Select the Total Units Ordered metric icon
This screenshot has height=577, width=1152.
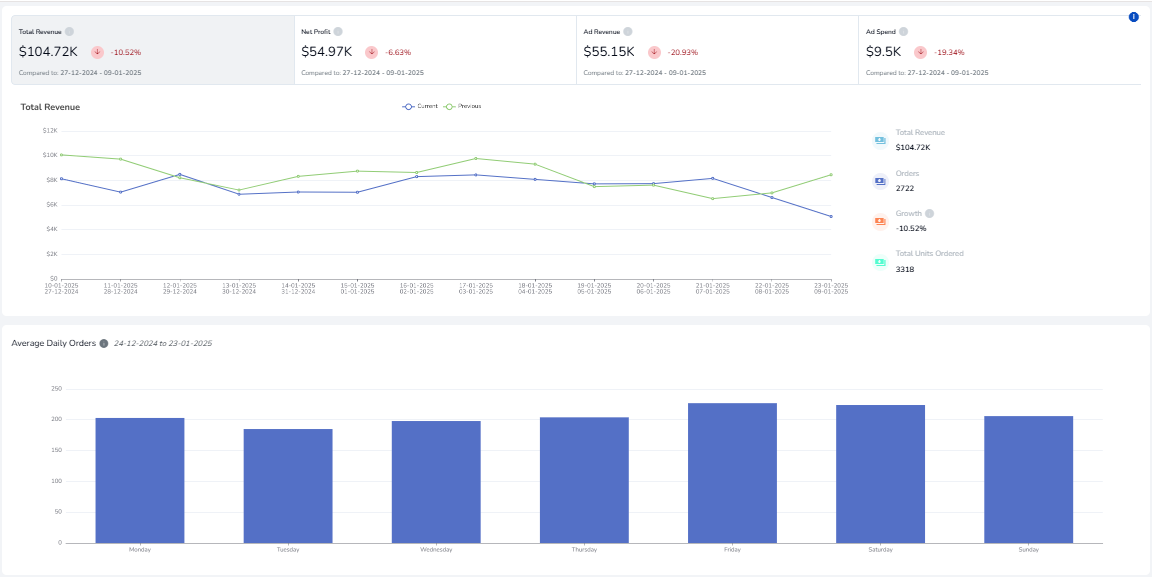tap(879, 260)
